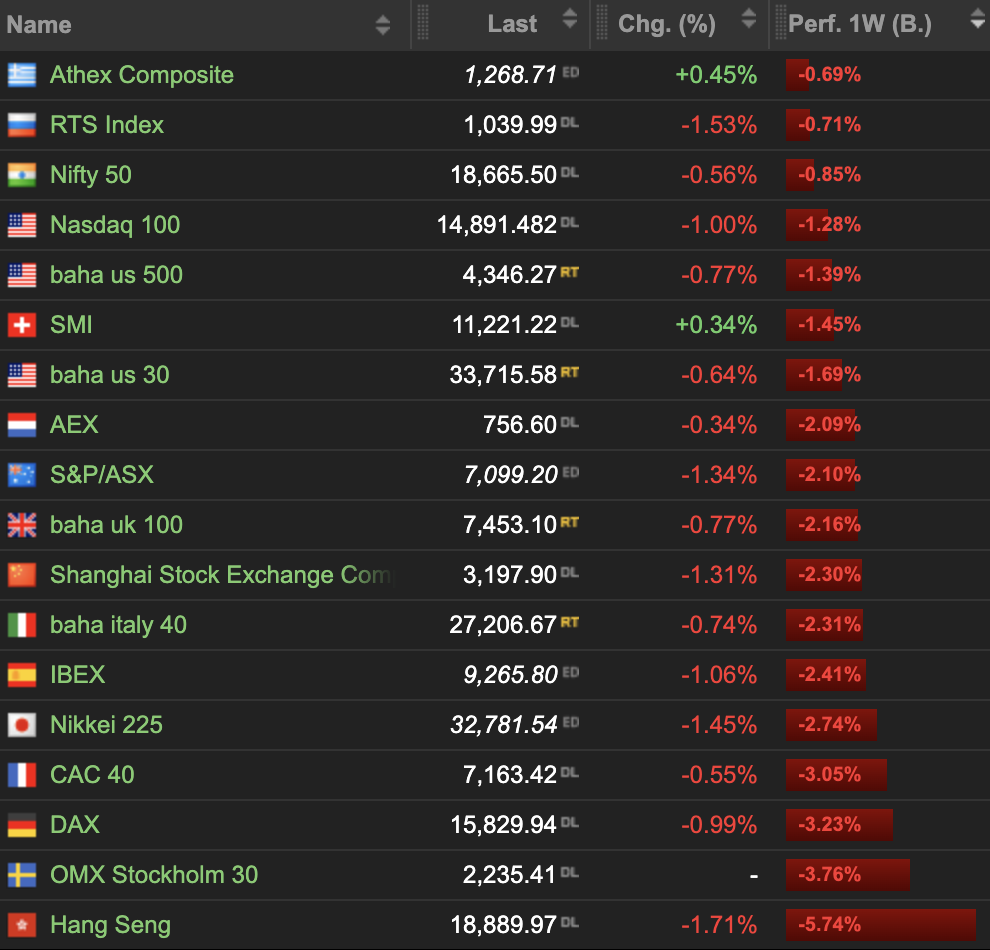Click the Chinese flag beside Shanghai Stock Exchange
This screenshot has width=990, height=950.
point(21,575)
